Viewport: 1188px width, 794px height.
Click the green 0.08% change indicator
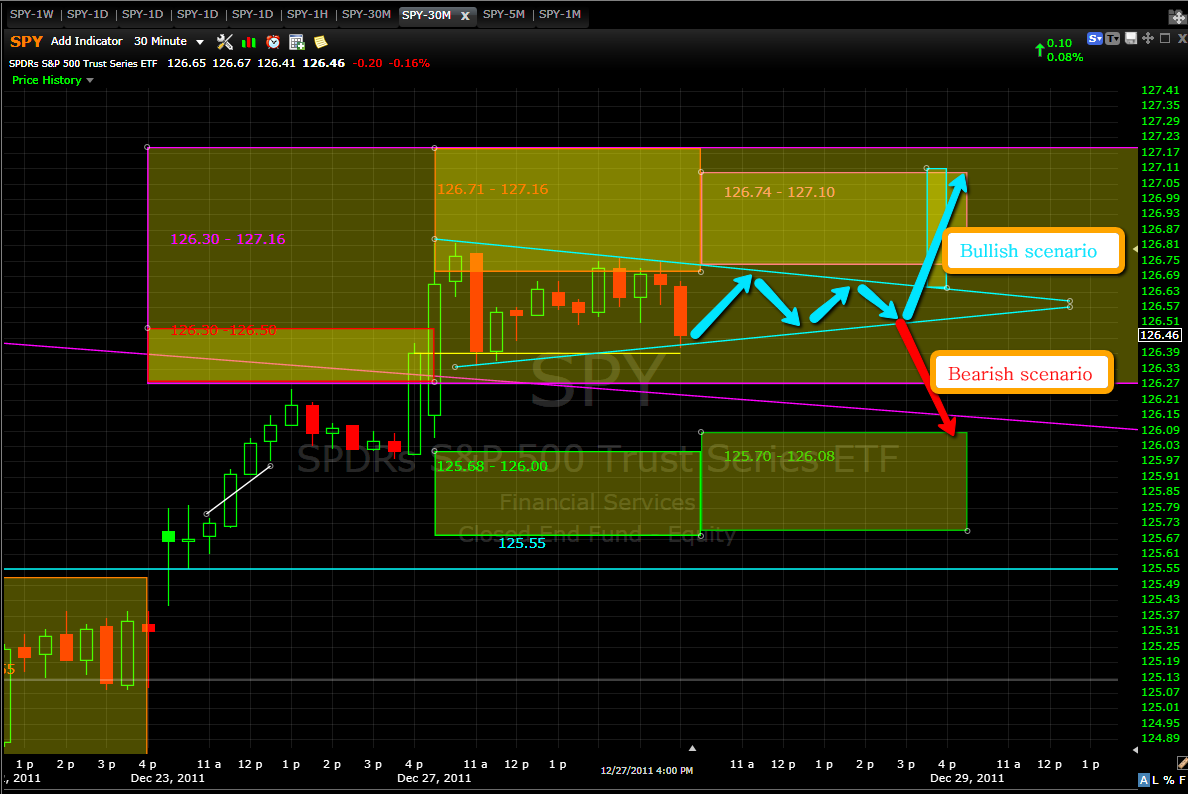tap(1065, 58)
